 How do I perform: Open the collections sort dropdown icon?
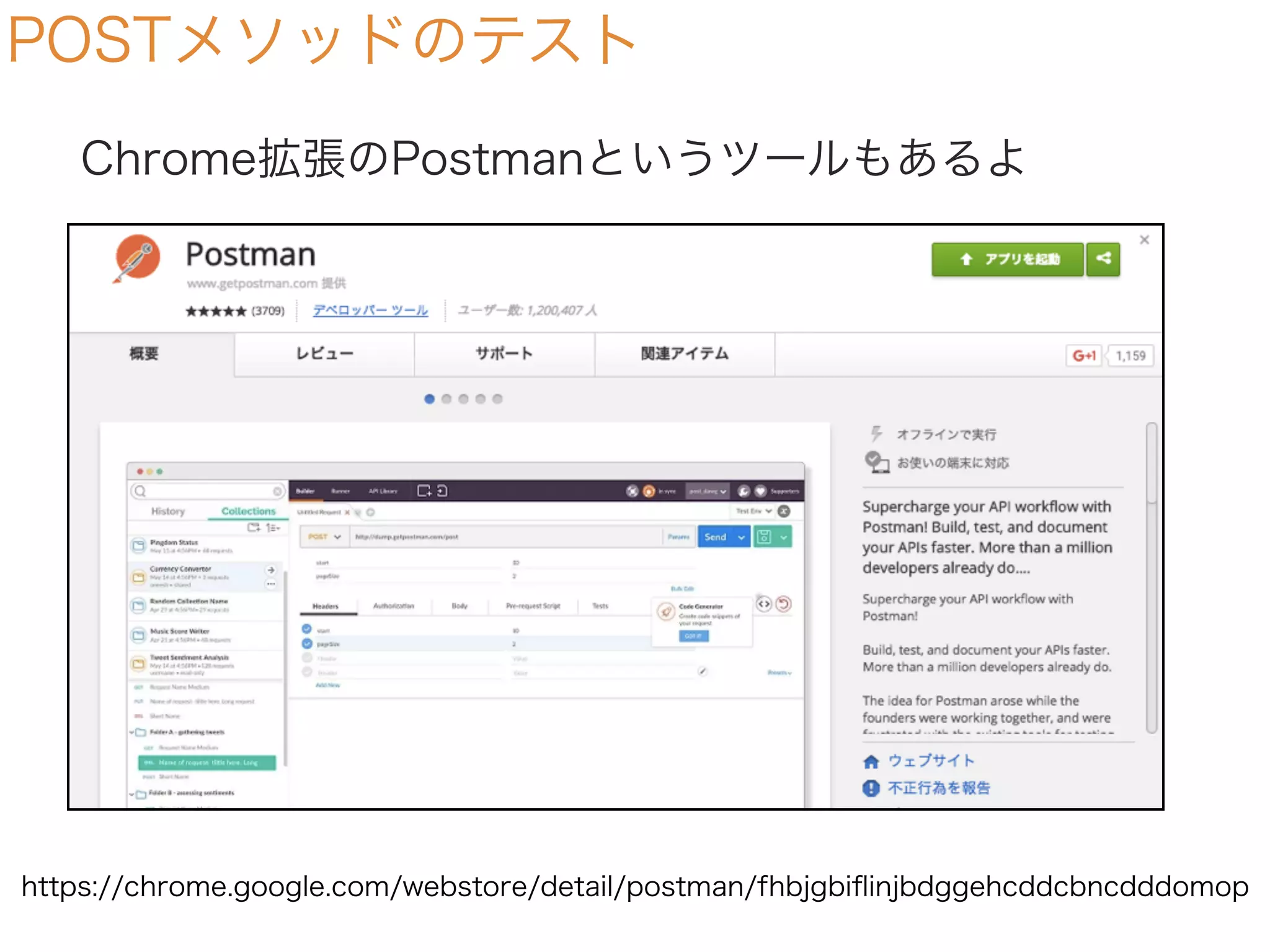click(x=273, y=527)
